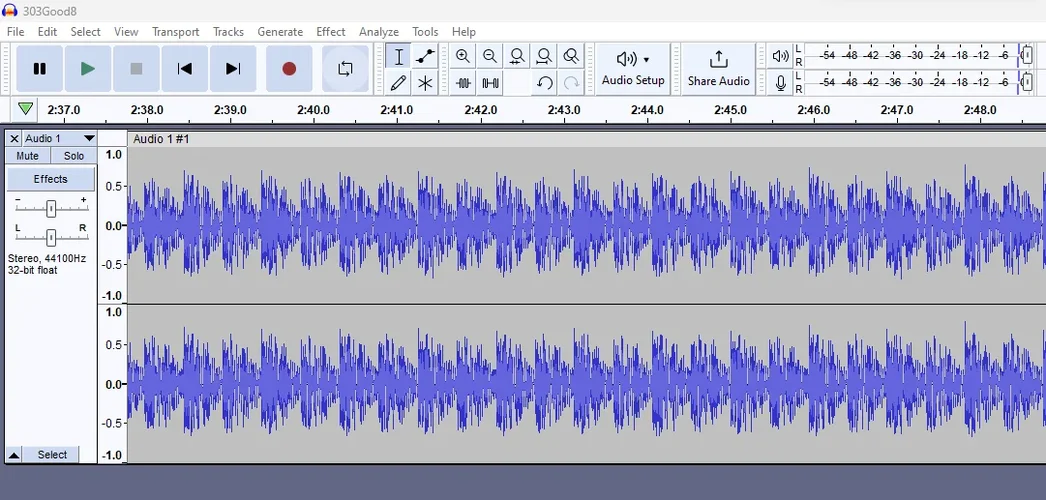The image size is (1046, 500).
Task: Start playback with the Play button
Action: [x=87, y=69]
